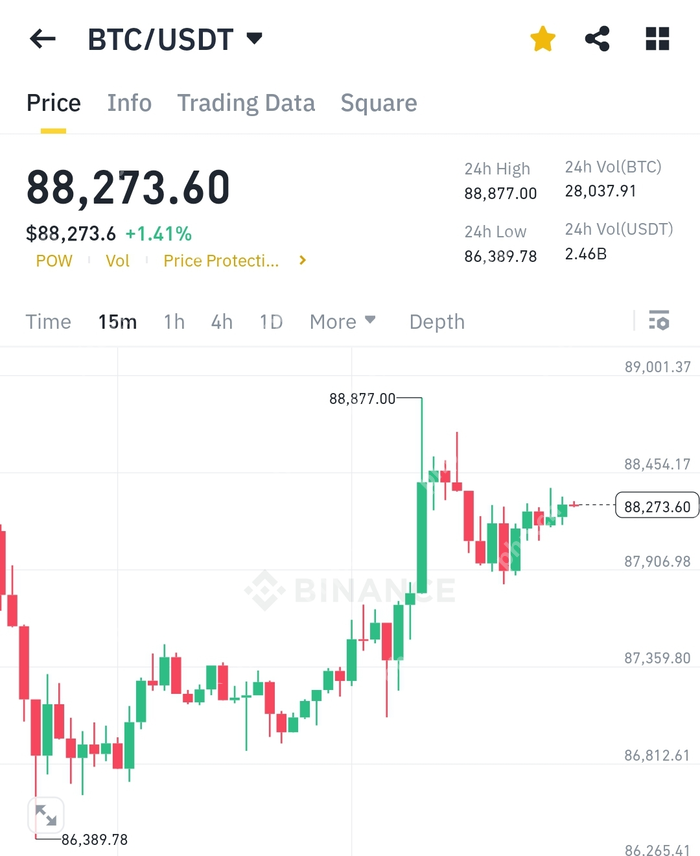Enter fullscreen chart mode via expand icon
The height and width of the screenshot is (856, 700).
45,816
